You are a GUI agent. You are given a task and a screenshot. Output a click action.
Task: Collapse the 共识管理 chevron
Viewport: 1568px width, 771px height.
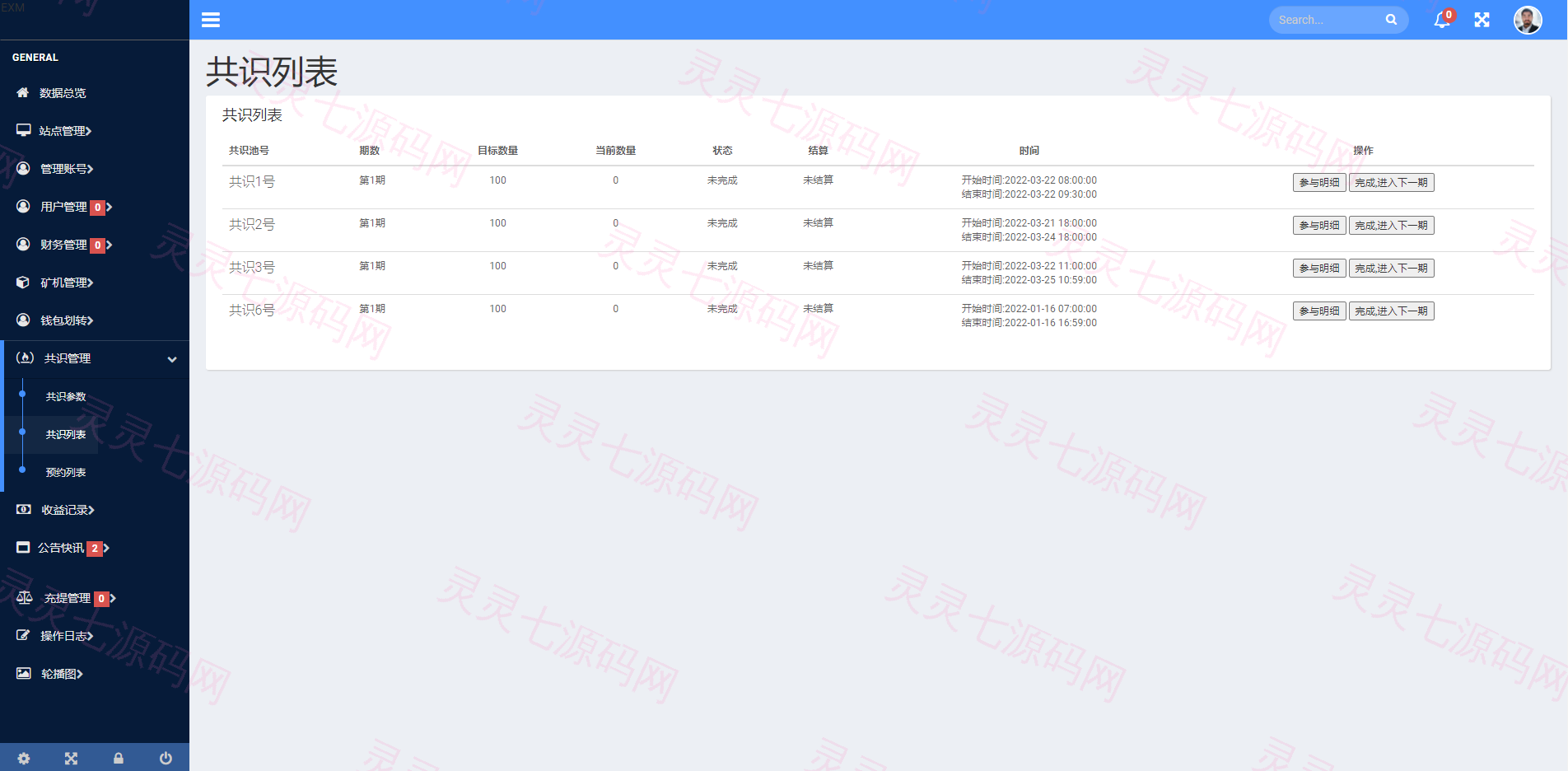172,359
